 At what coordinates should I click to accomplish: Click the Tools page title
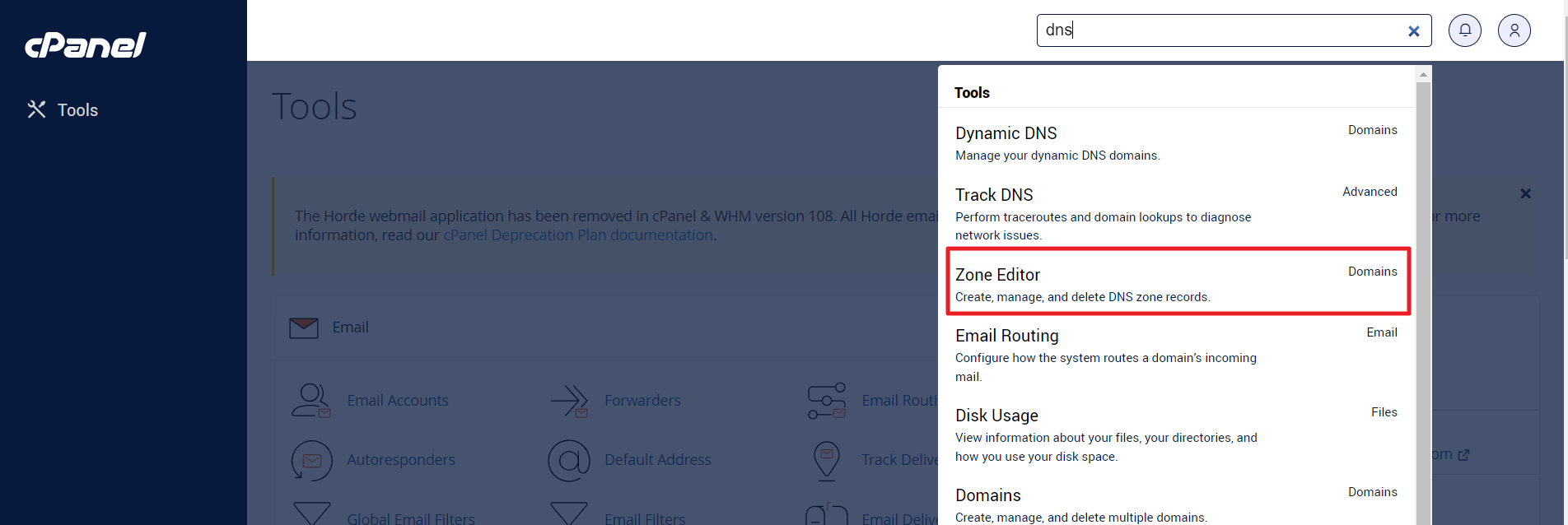[315, 106]
